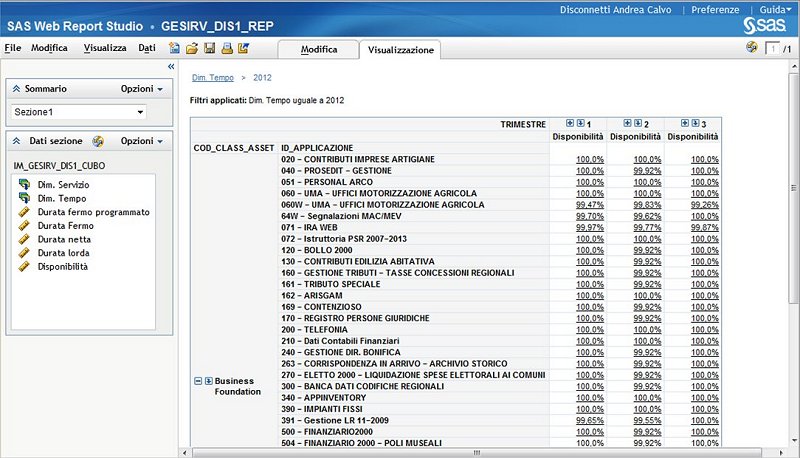Click the Save floppy disk icon
The width and height of the screenshot is (800, 458).
[x=209, y=48]
